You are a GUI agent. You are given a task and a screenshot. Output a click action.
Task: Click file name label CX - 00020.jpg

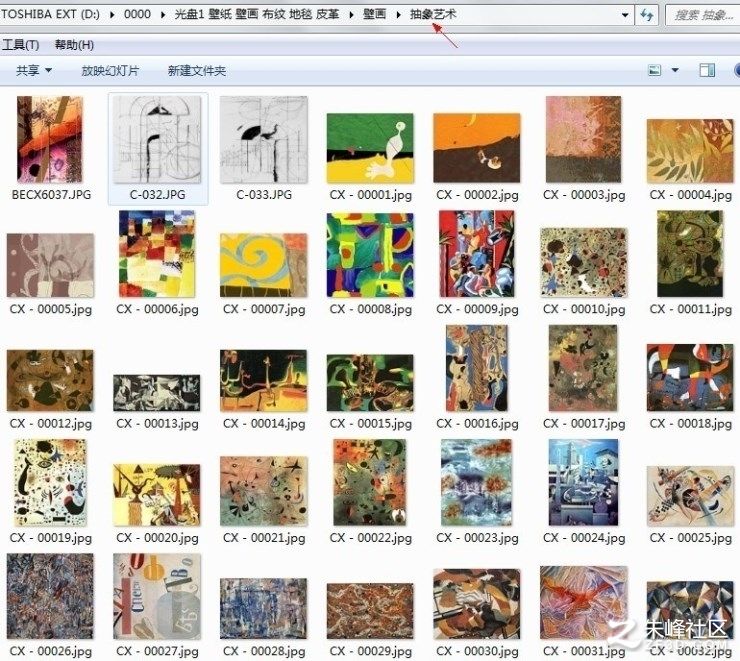pyautogui.click(x=157, y=538)
